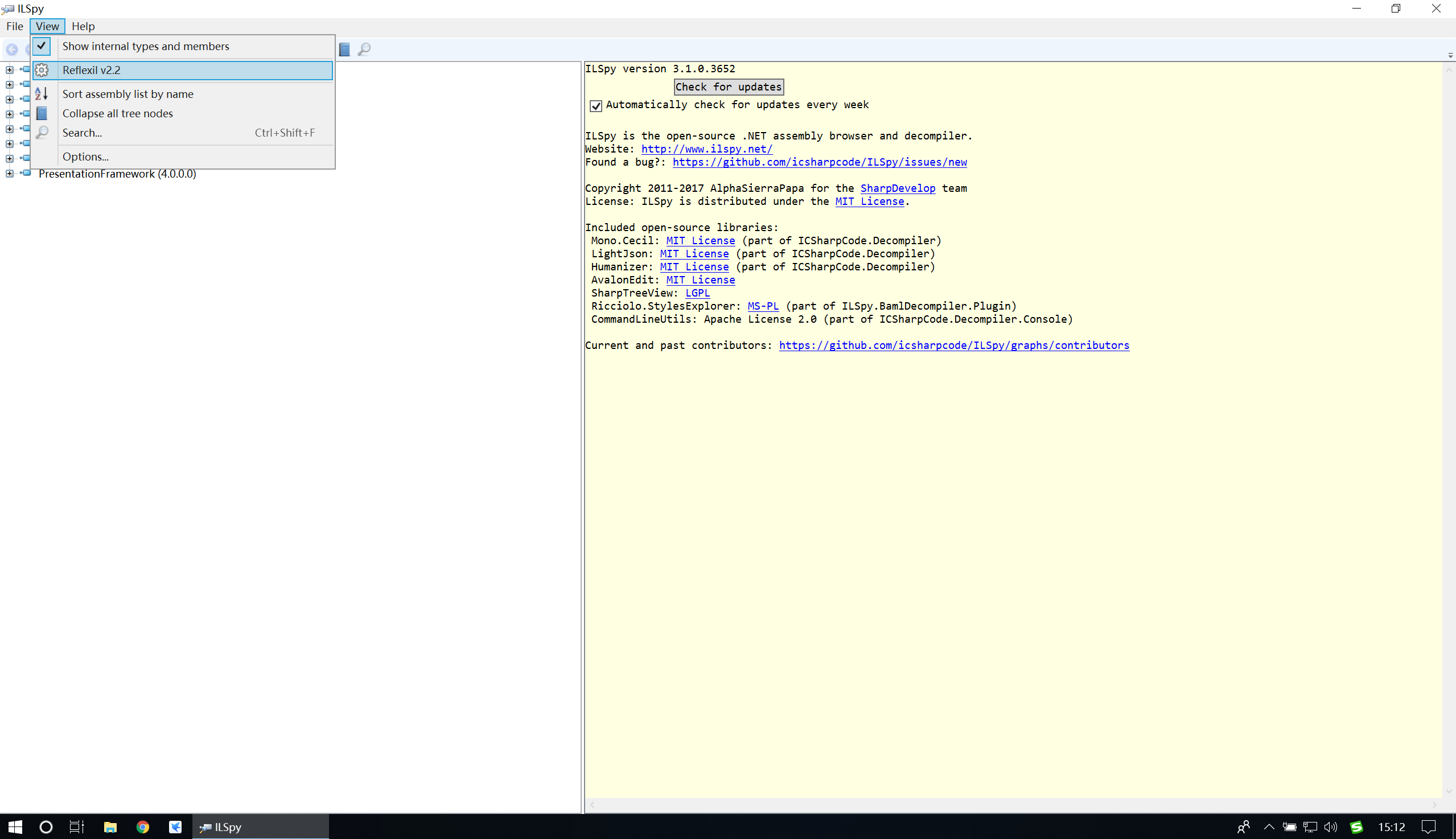Image resolution: width=1456 pixels, height=839 pixels.
Task: Expand the fifth assembly tree node
Action: click(9, 129)
